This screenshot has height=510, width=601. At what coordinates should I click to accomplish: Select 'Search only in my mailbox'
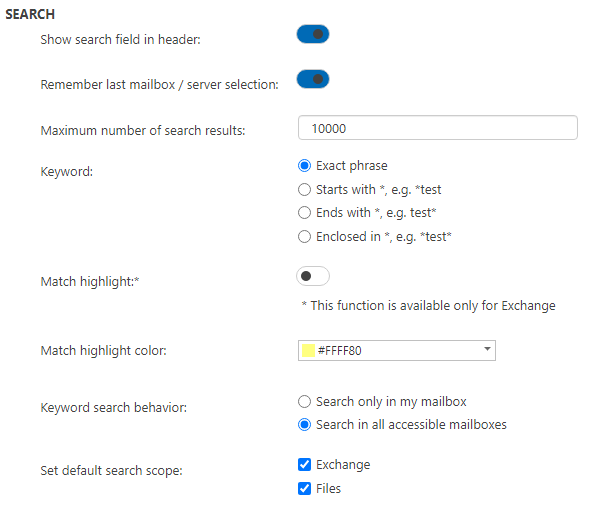coord(305,401)
